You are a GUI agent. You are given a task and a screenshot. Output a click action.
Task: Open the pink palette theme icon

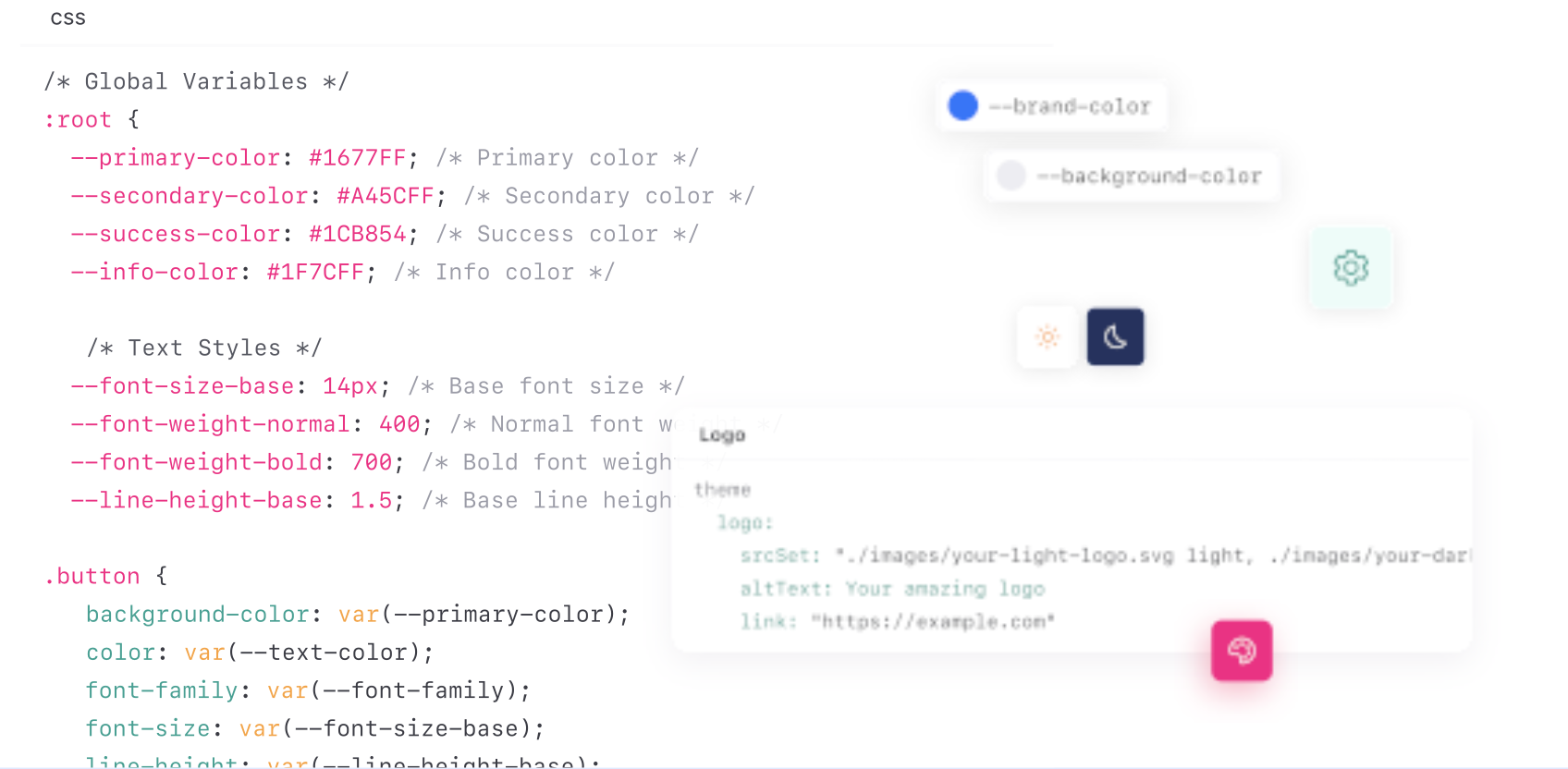click(x=1242, y=651)
